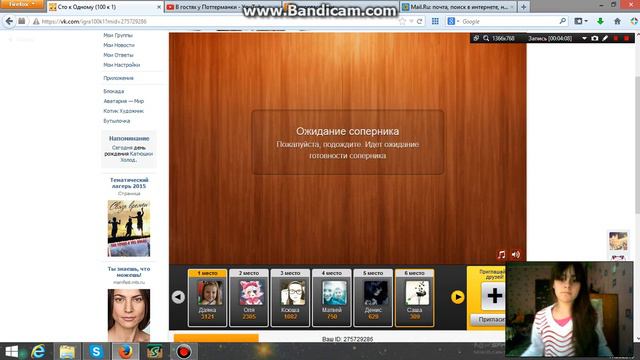Click the woman's face ad image
The width and height of the screenshot is (640, 360).
tap(129, 315)
